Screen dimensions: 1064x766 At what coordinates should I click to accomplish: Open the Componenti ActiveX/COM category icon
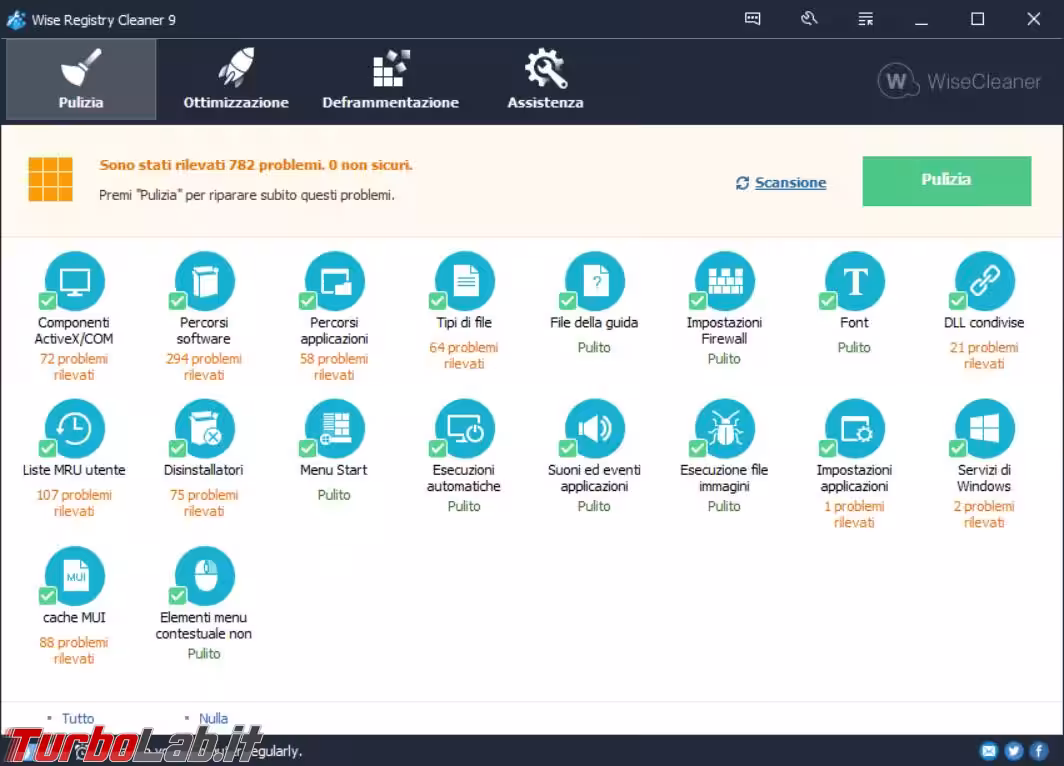point(76,281)
